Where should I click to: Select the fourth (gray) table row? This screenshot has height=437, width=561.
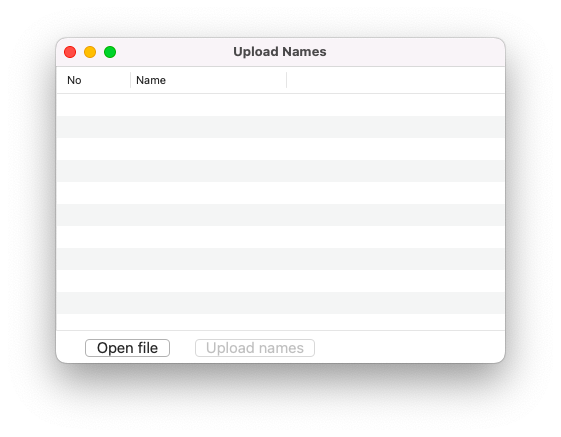tap(280, 171)
